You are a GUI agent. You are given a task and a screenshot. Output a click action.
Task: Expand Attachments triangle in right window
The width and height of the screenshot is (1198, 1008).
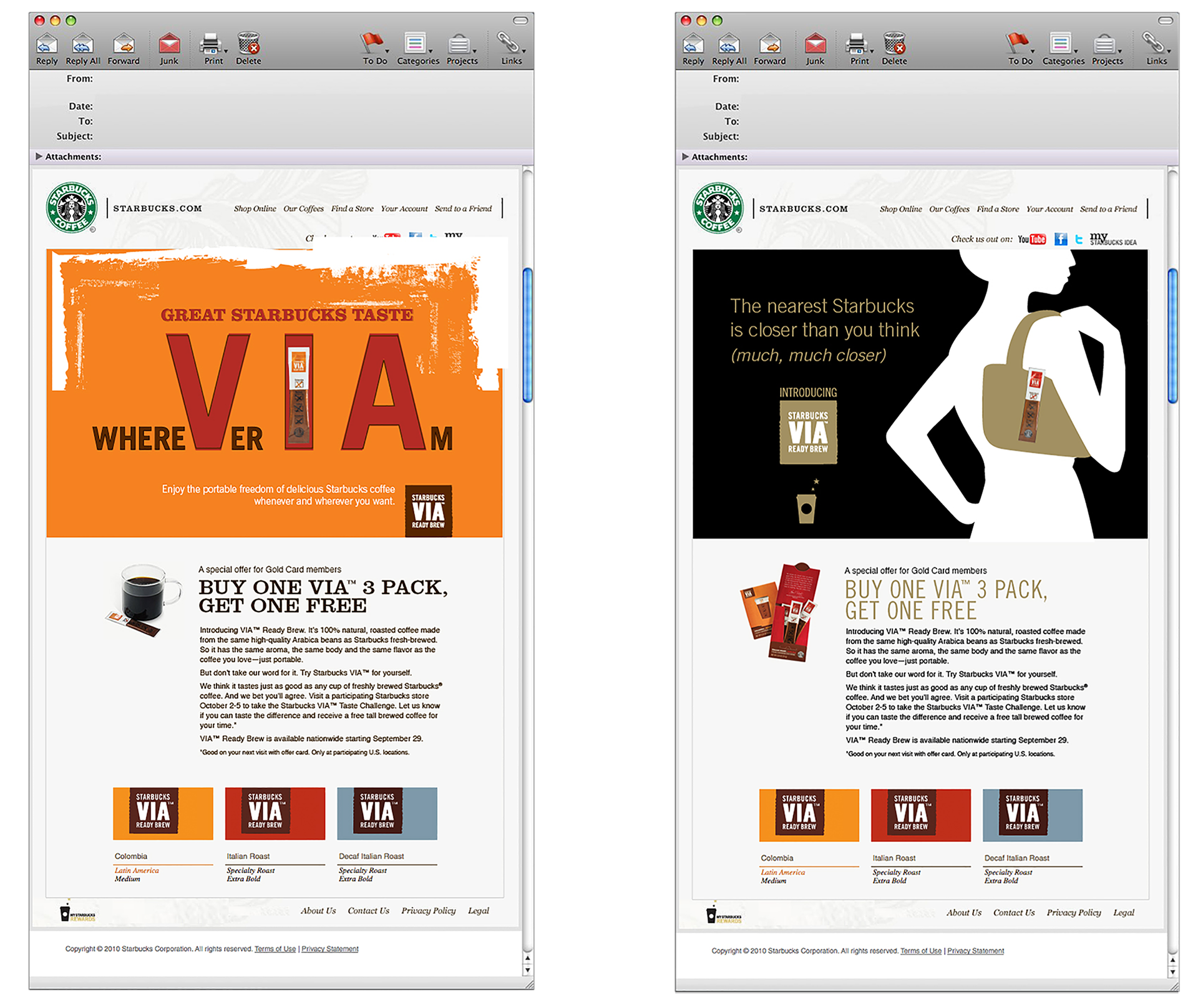click(x=685, y=156)
